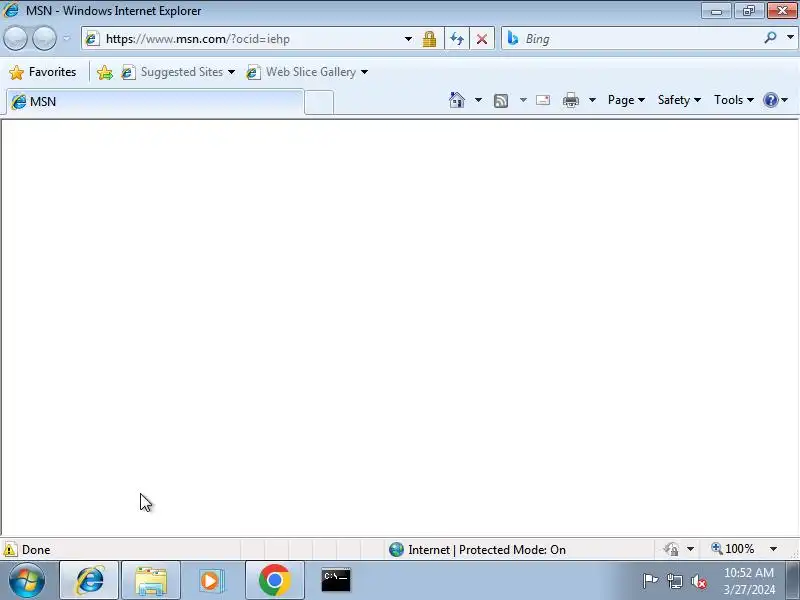Click the Read Mail icon
Image resolution: width=800 pixels, height=600 pixels.
[543, 100]
